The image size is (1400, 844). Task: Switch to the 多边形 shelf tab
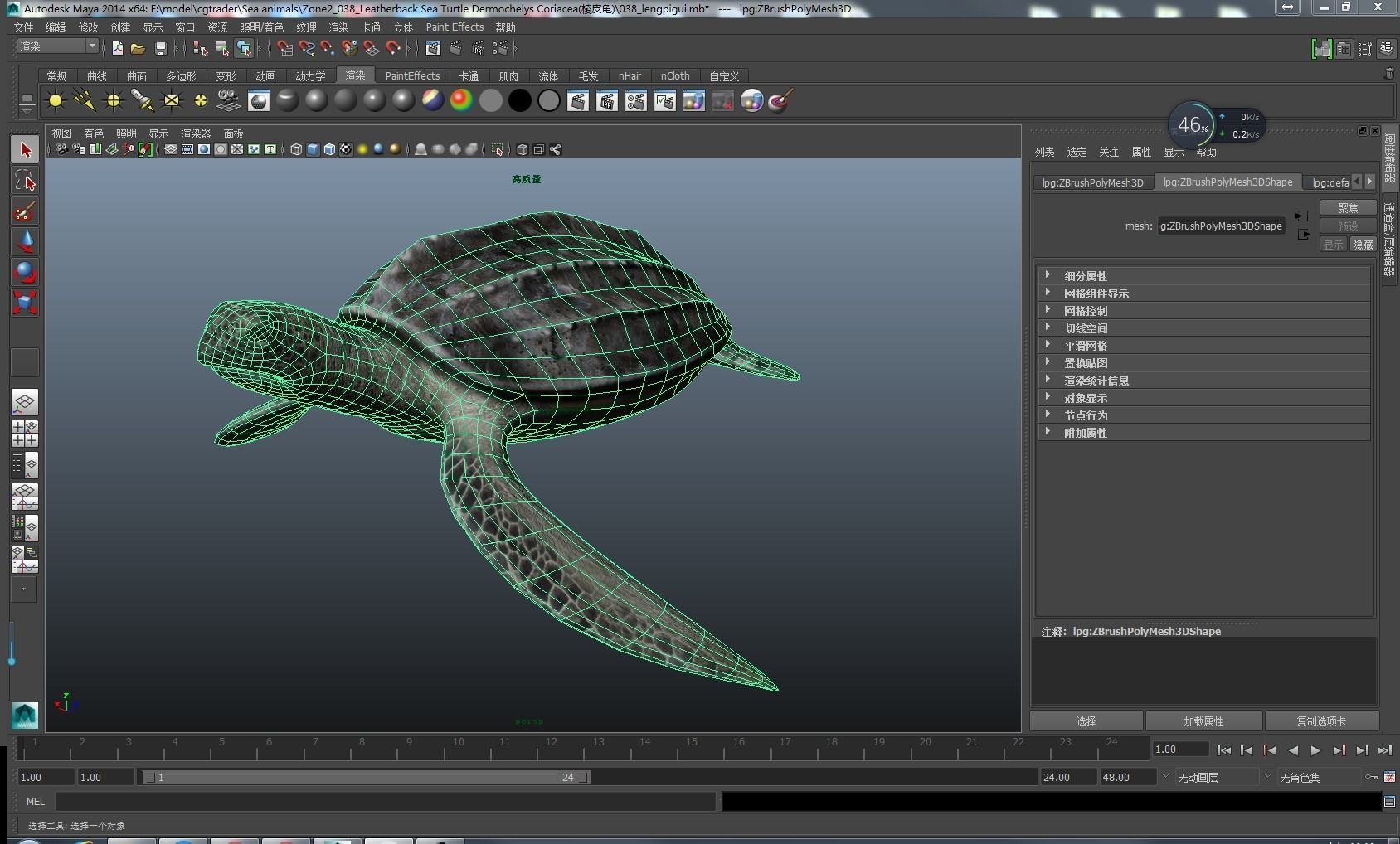181,76
